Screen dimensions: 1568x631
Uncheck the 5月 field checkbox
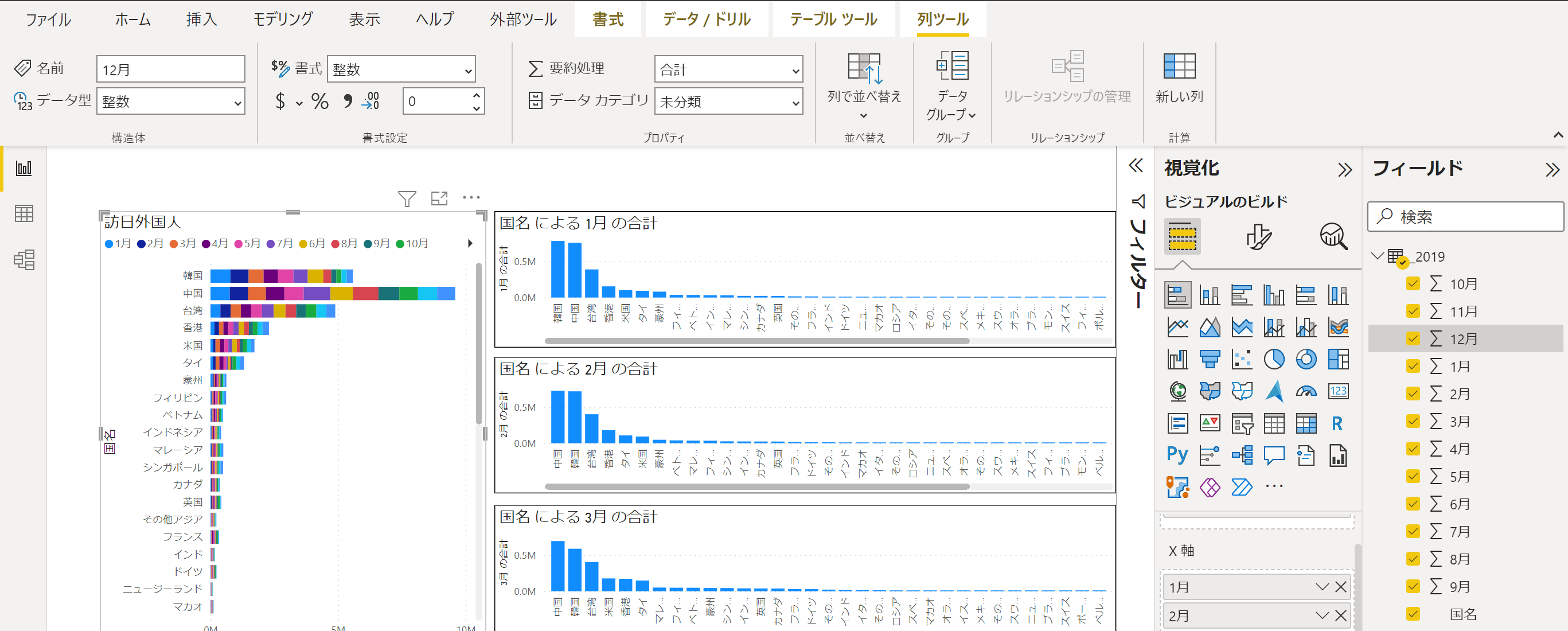[x=1413, y=476]
